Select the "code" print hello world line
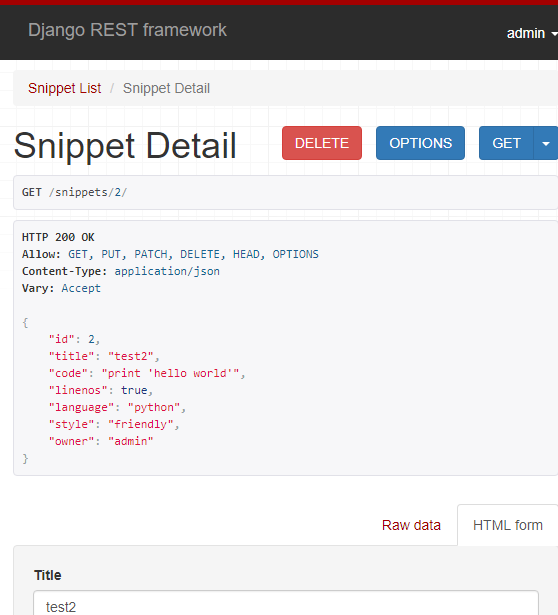Viewport: 558px width, 615px height. (147, 373)
